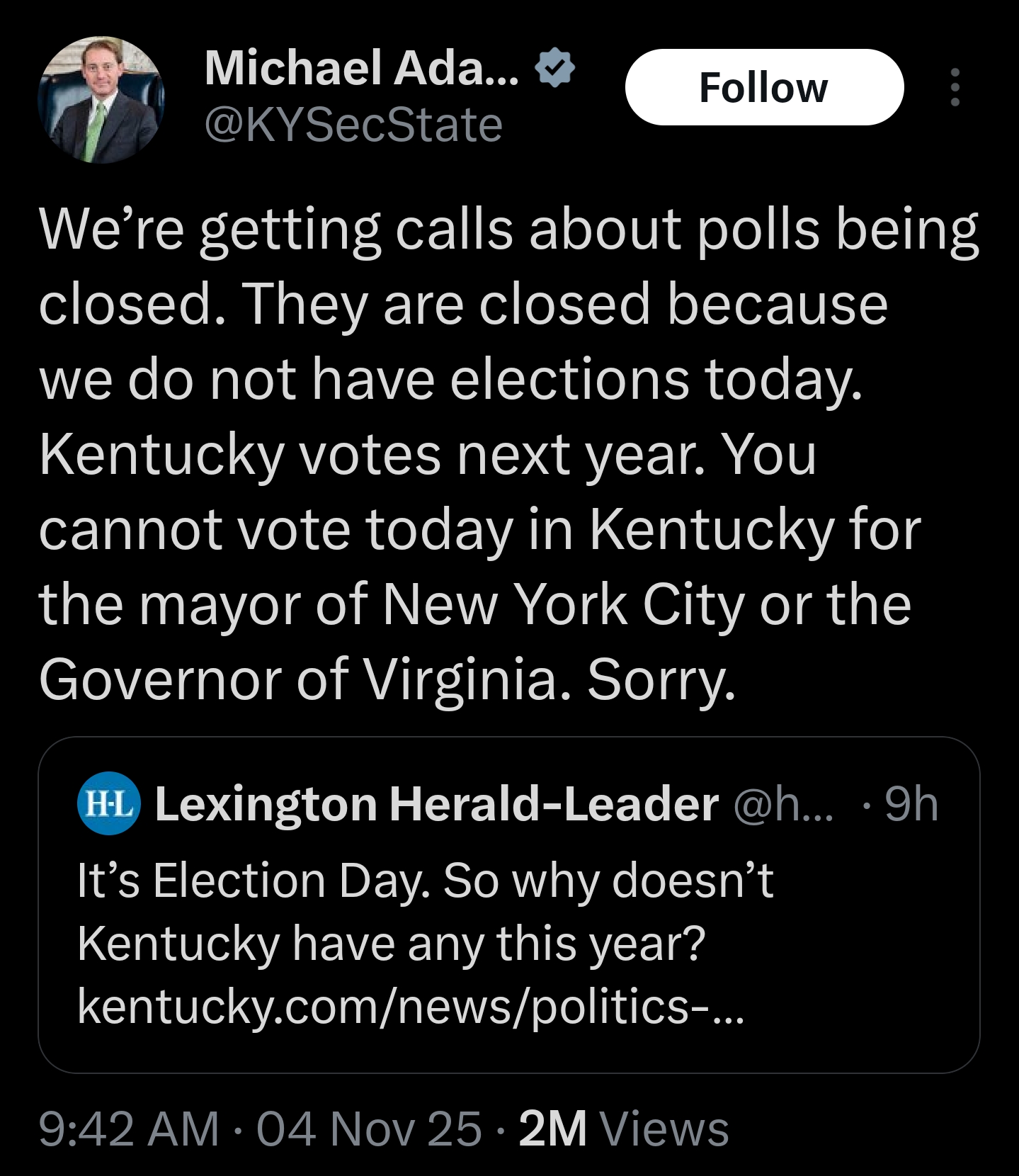Click the truncated @h... handle in quote

783,804
